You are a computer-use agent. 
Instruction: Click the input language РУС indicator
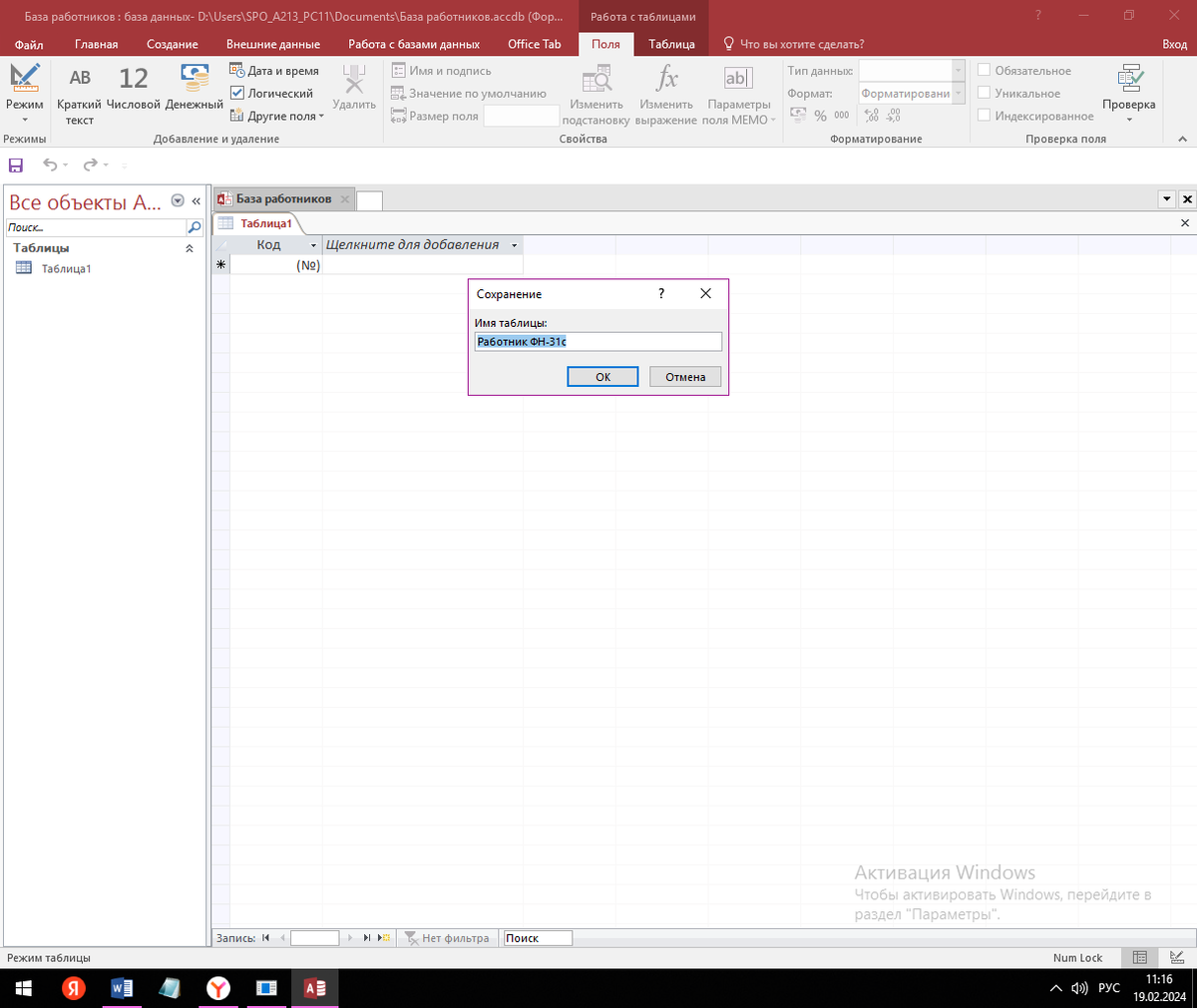[1108, 988]
